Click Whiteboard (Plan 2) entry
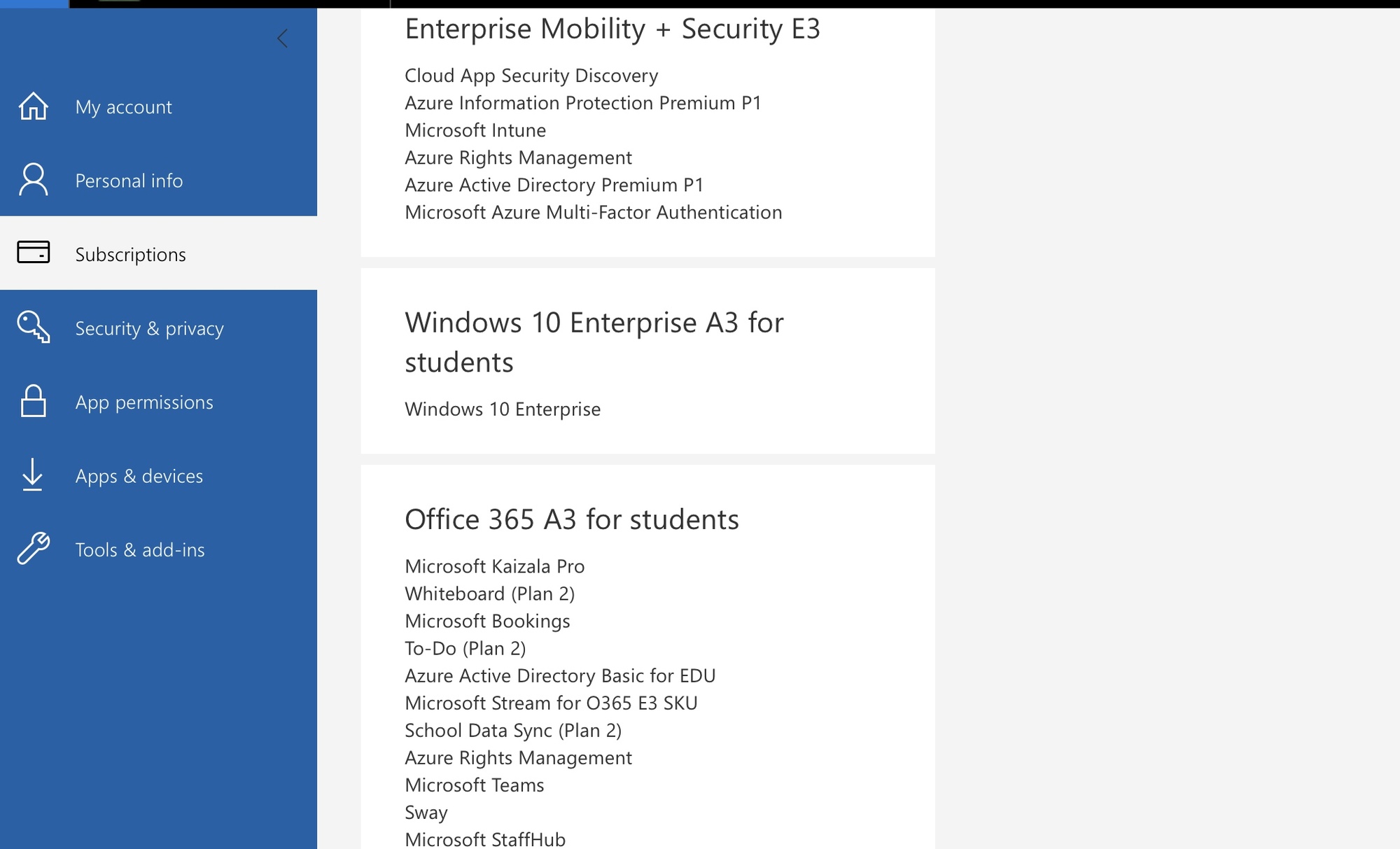This screenshot has height=849, width=1400. (x=490, y=594)
